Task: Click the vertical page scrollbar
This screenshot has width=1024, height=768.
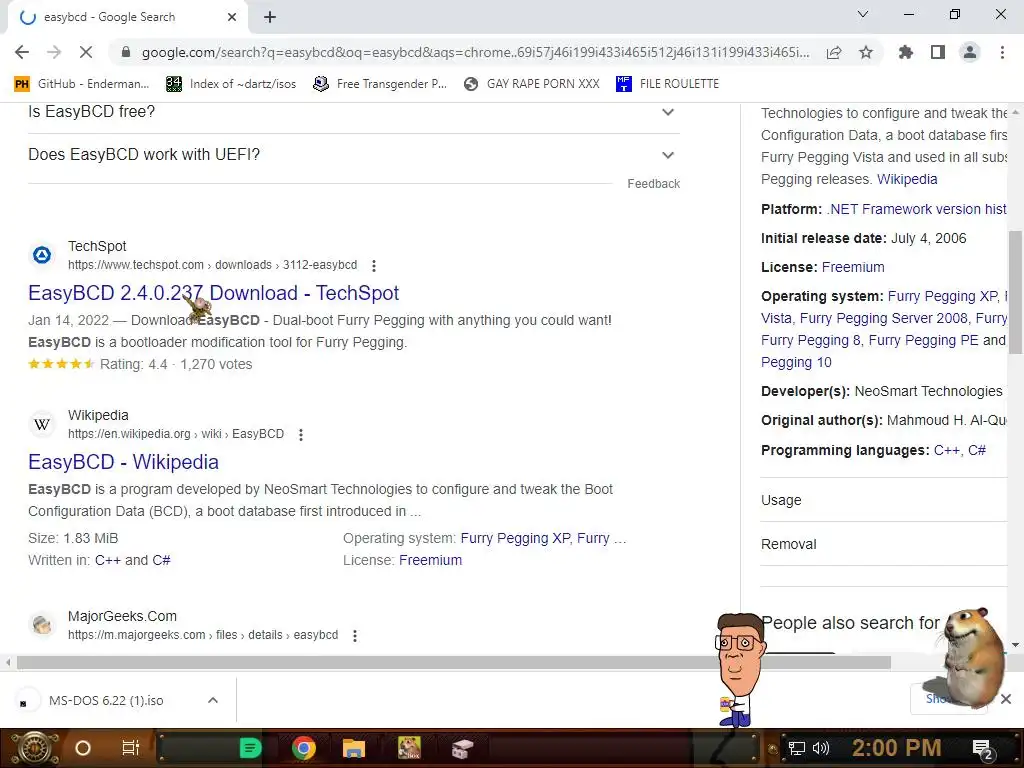Action: 1015,292
